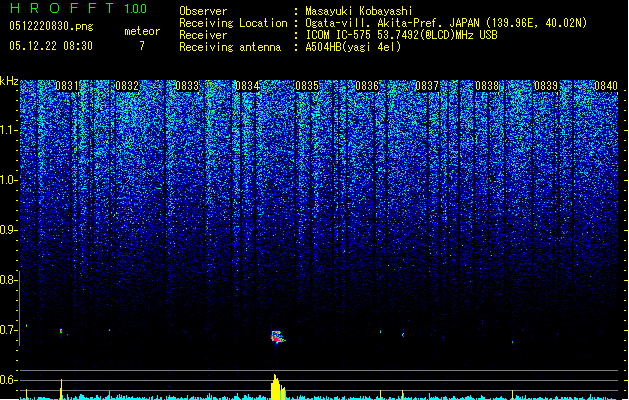Image resolution: width=629 pixels, height=400 pixels.
Task: Click the kHz axis unit label
Action: [9, 81]
